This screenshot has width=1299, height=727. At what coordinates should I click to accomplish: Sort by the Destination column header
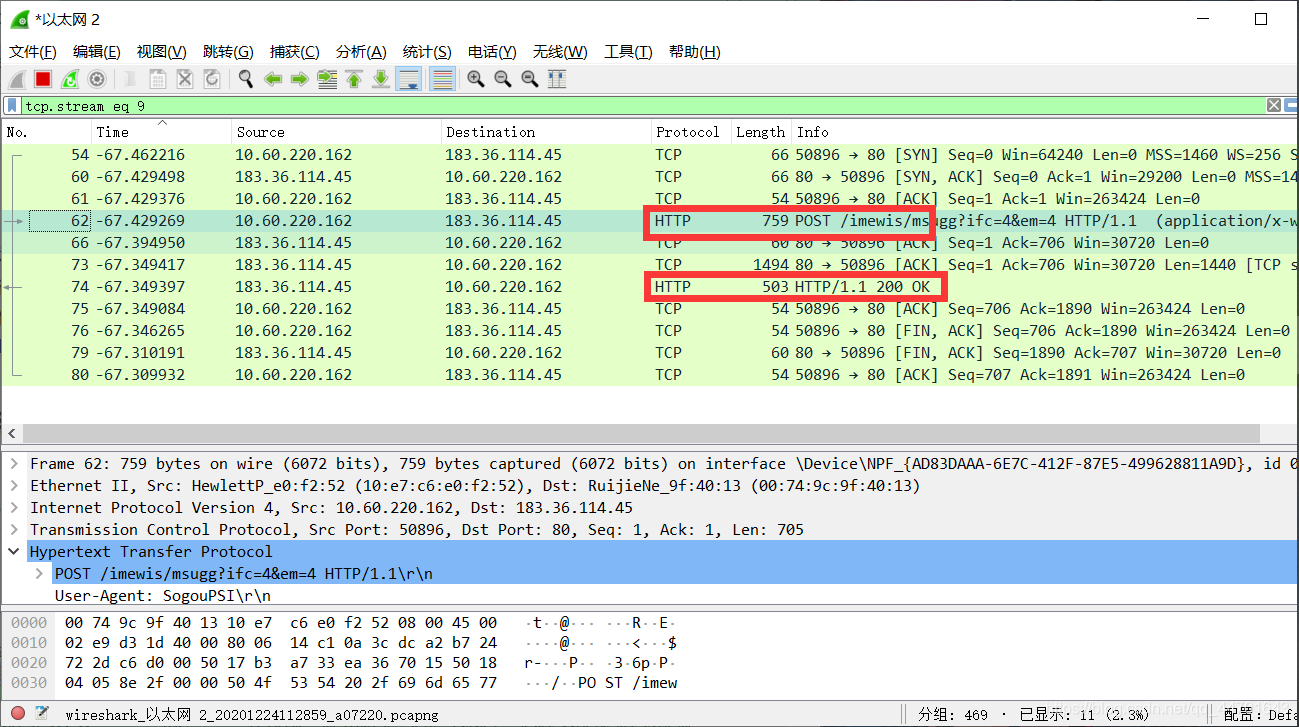click(546, 132)
